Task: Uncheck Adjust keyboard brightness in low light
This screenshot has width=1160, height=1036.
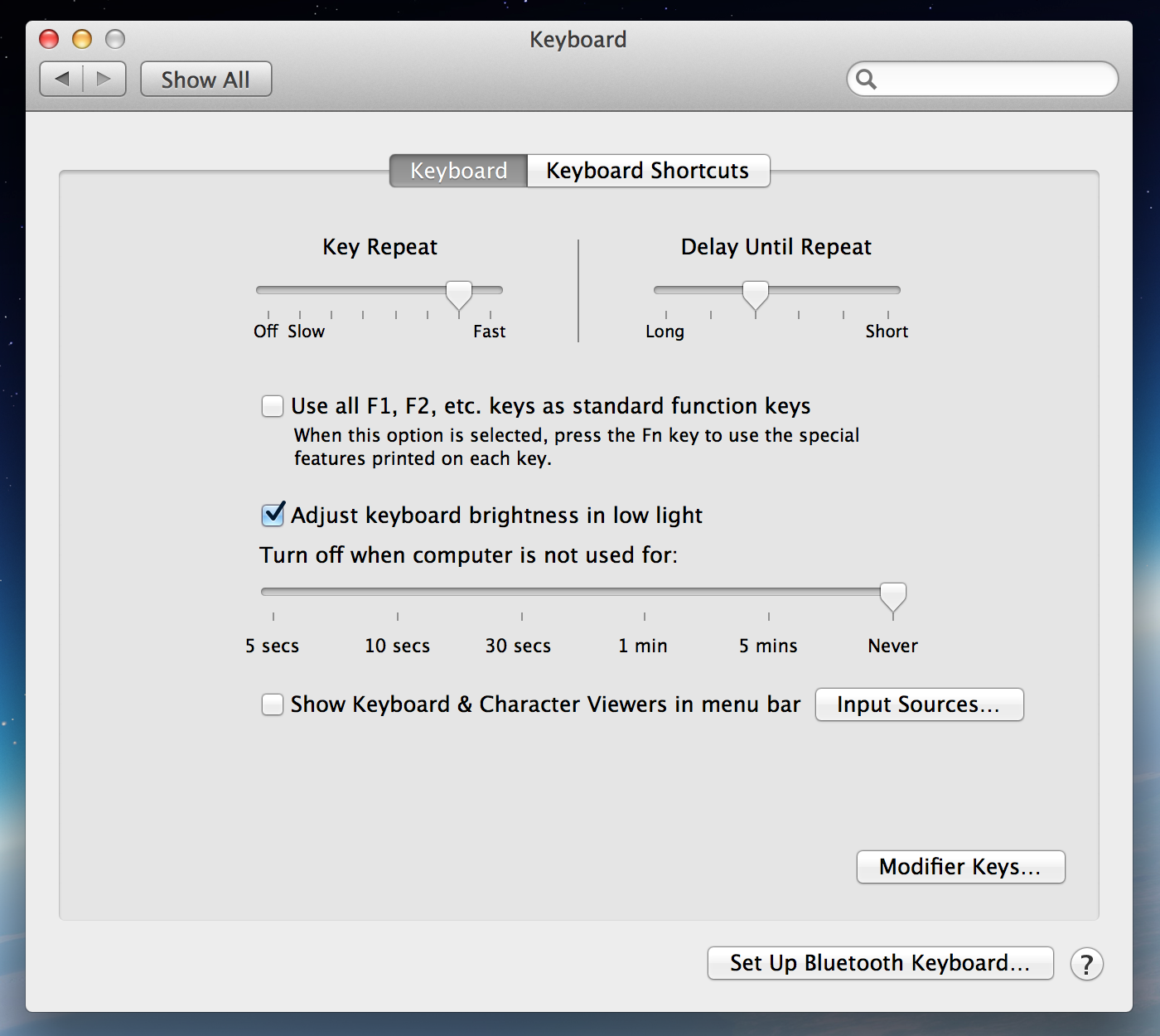Action: click(273, 515)
